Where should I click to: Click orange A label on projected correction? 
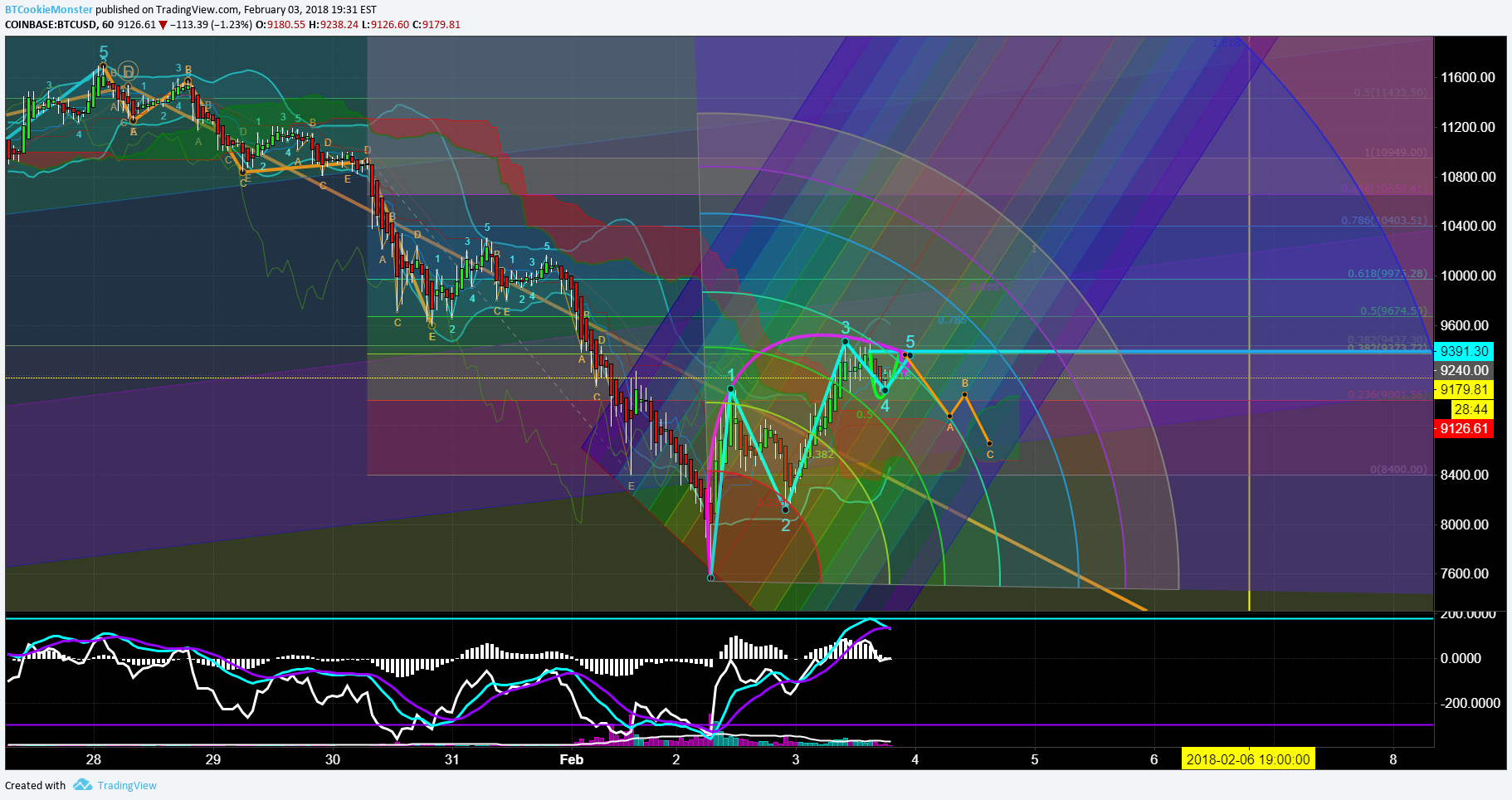(x=950, y=427)
